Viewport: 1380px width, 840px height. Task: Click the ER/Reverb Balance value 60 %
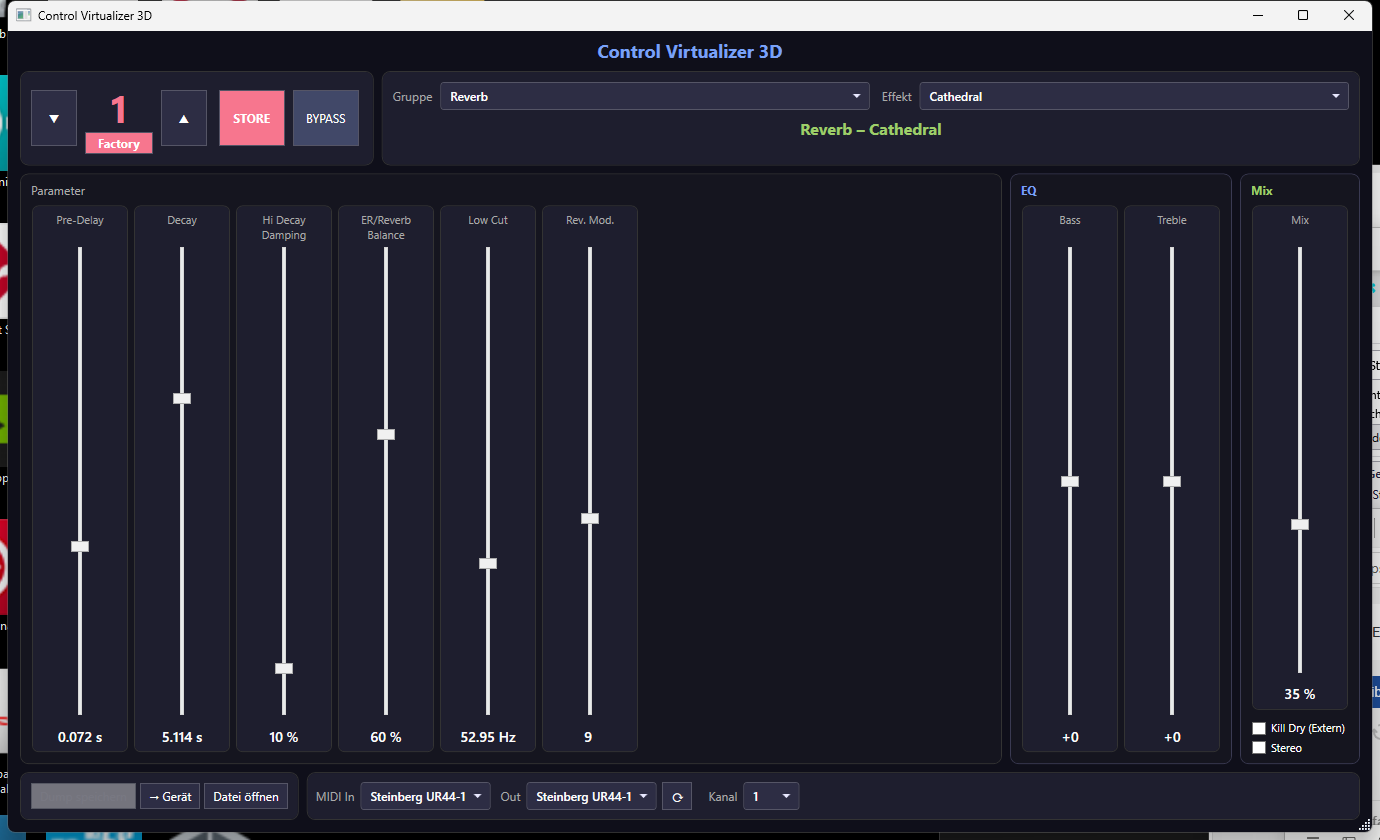386,737
